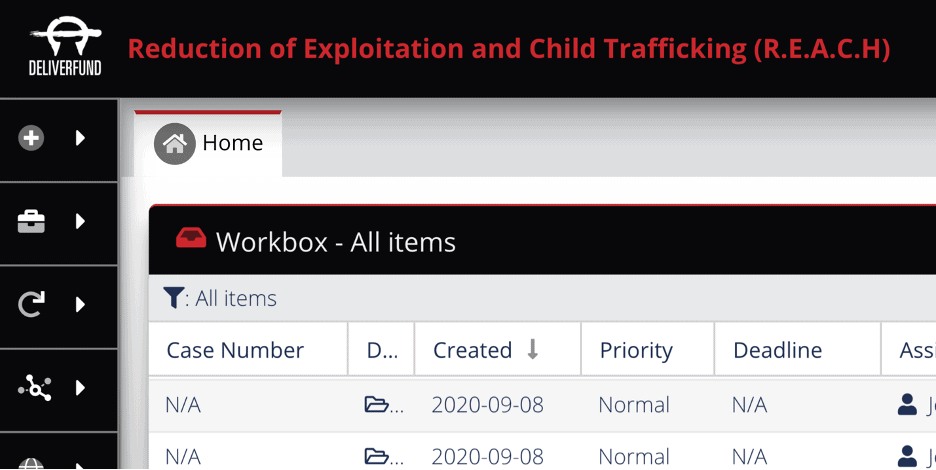Expand the arrow next to briefcase icon

click(80, 222)
